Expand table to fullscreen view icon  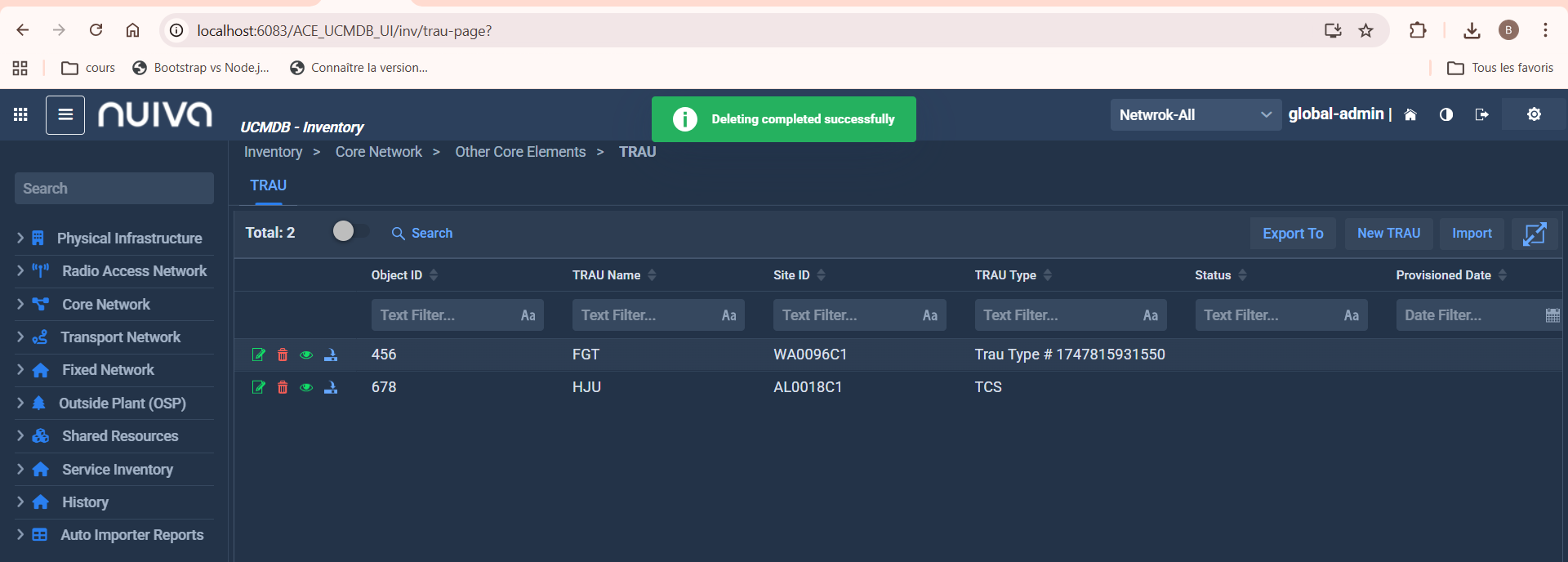point(1535,234)
